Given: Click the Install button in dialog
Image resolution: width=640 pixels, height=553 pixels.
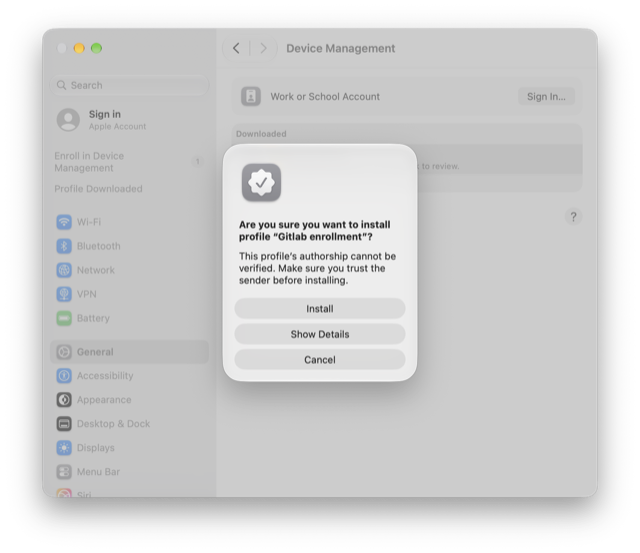Looking at the screenshot, I should pyautogui.click(x=320, y=309).
